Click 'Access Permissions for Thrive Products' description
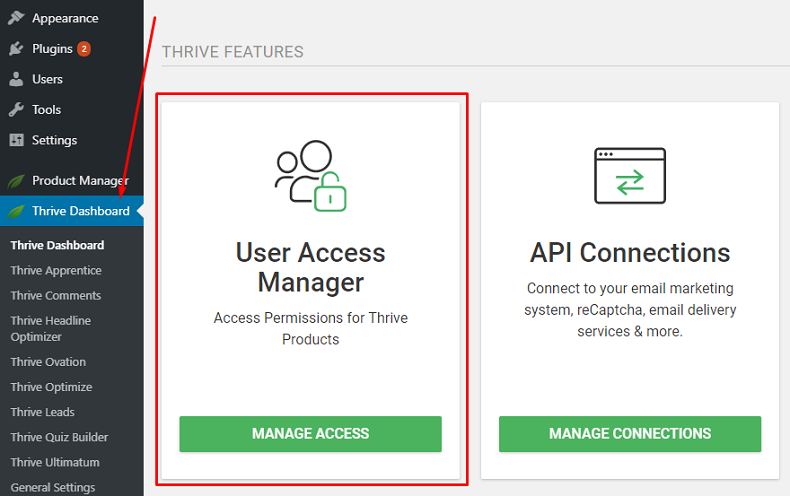The height and width of the screenshot is (496, 790). (x=310, y=329)
